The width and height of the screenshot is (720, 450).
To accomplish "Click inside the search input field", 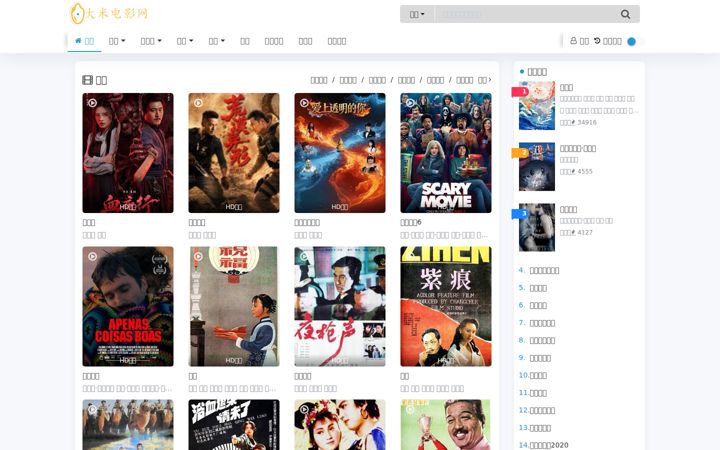I will [527, 14].
